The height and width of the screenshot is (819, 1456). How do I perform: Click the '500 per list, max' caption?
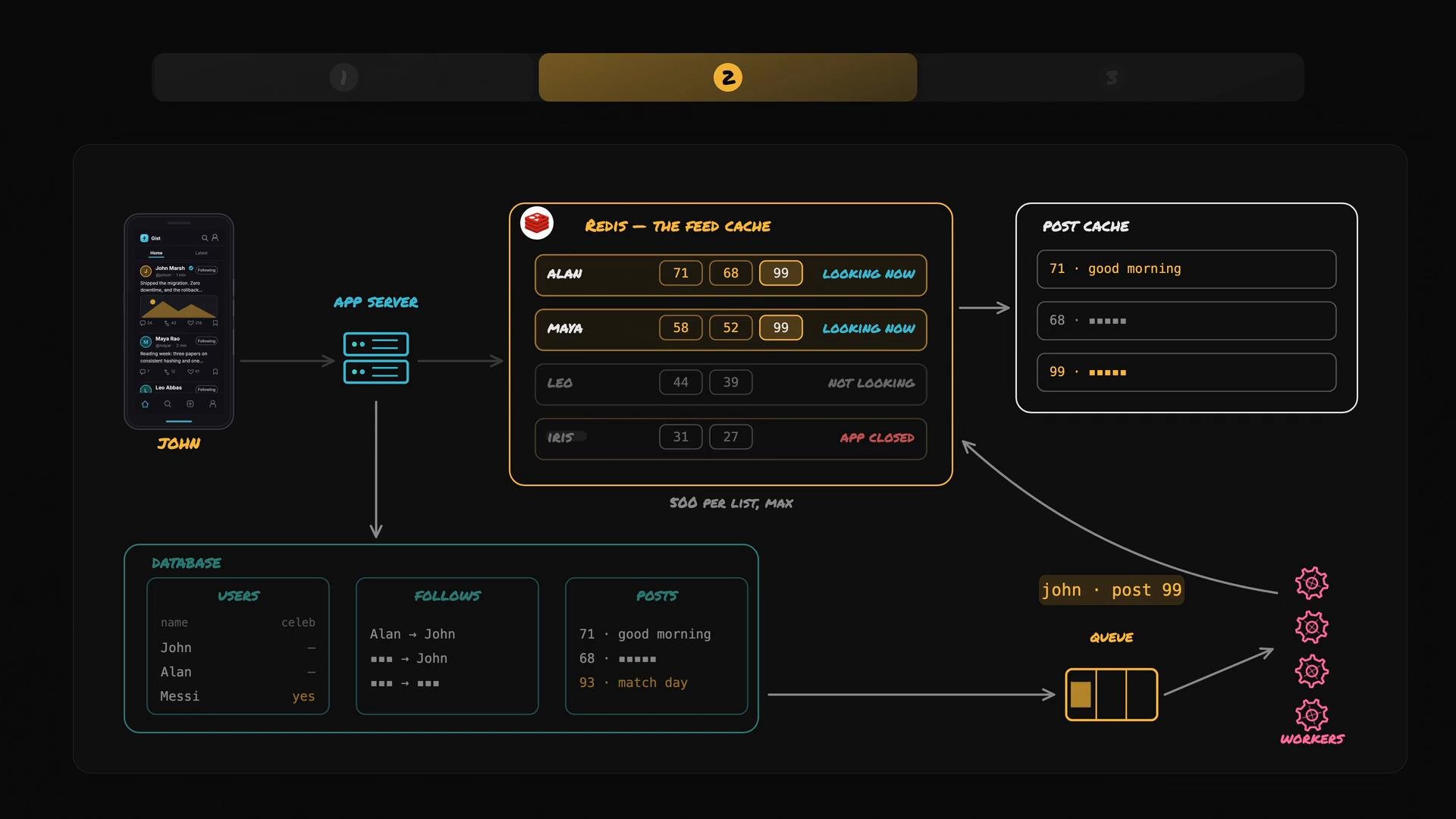tap(732, 503)
